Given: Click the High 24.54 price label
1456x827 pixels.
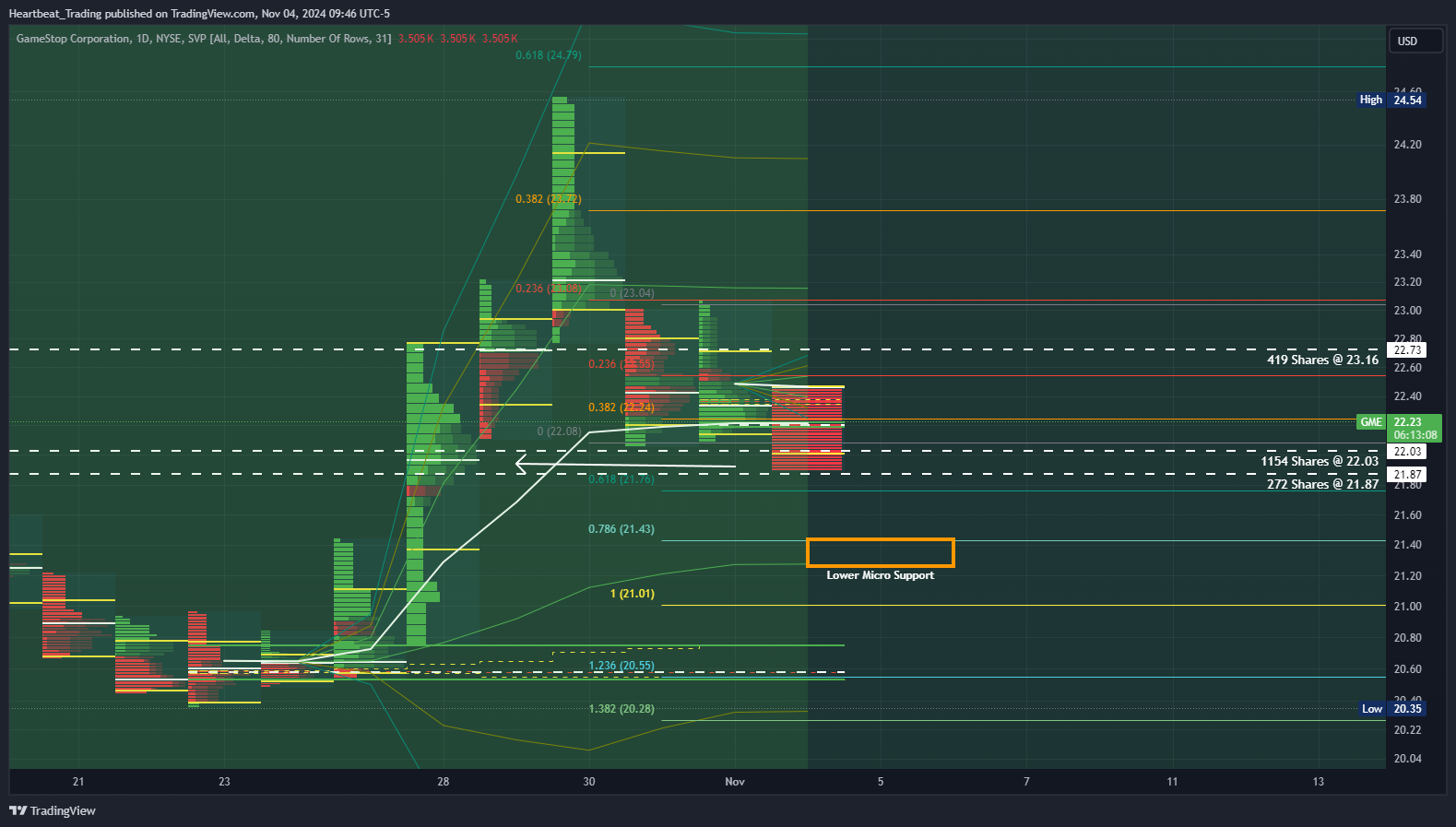Looking at the screenshot, I should coord(1391,100).
